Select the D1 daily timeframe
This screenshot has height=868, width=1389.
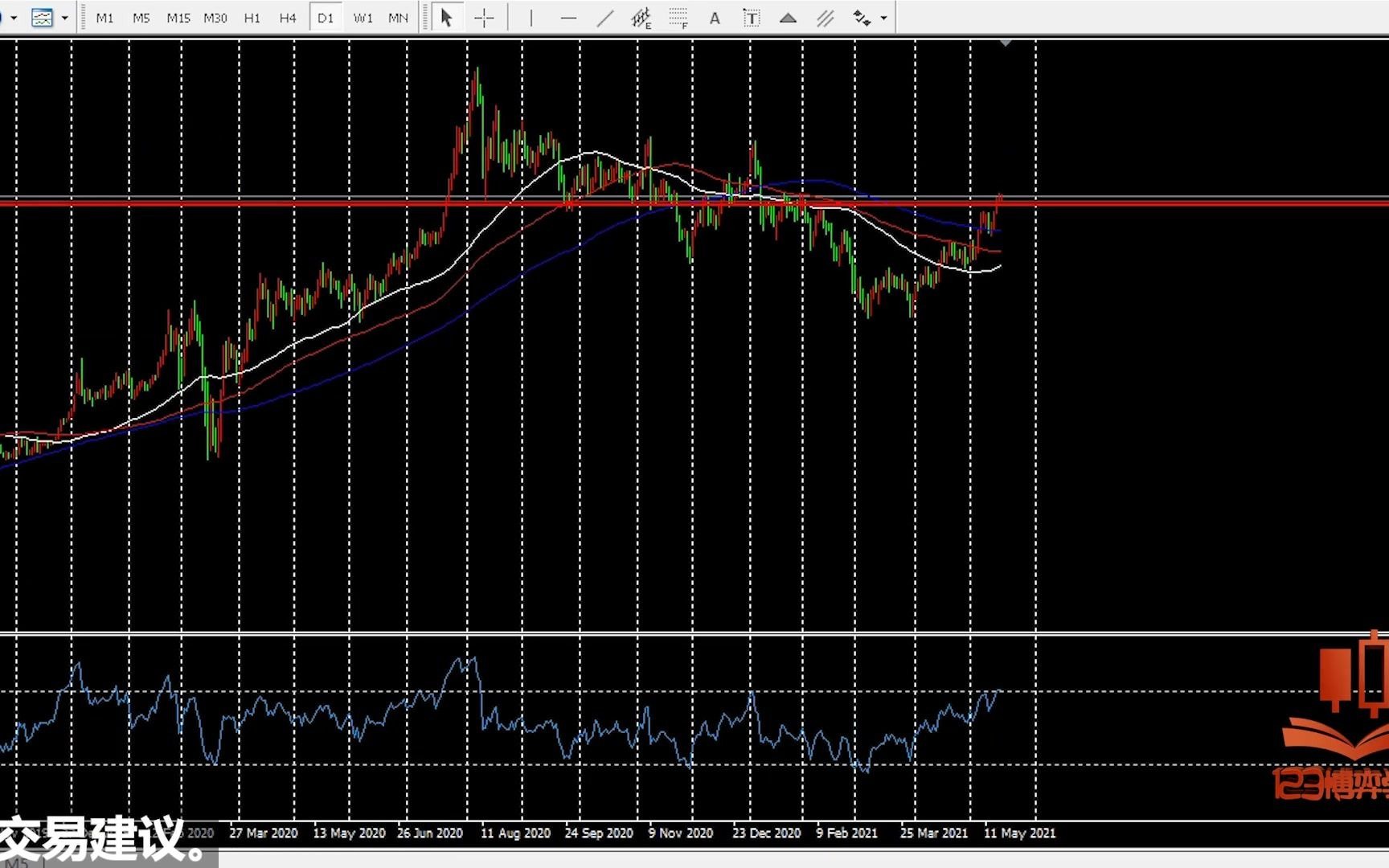click(326, 18)
